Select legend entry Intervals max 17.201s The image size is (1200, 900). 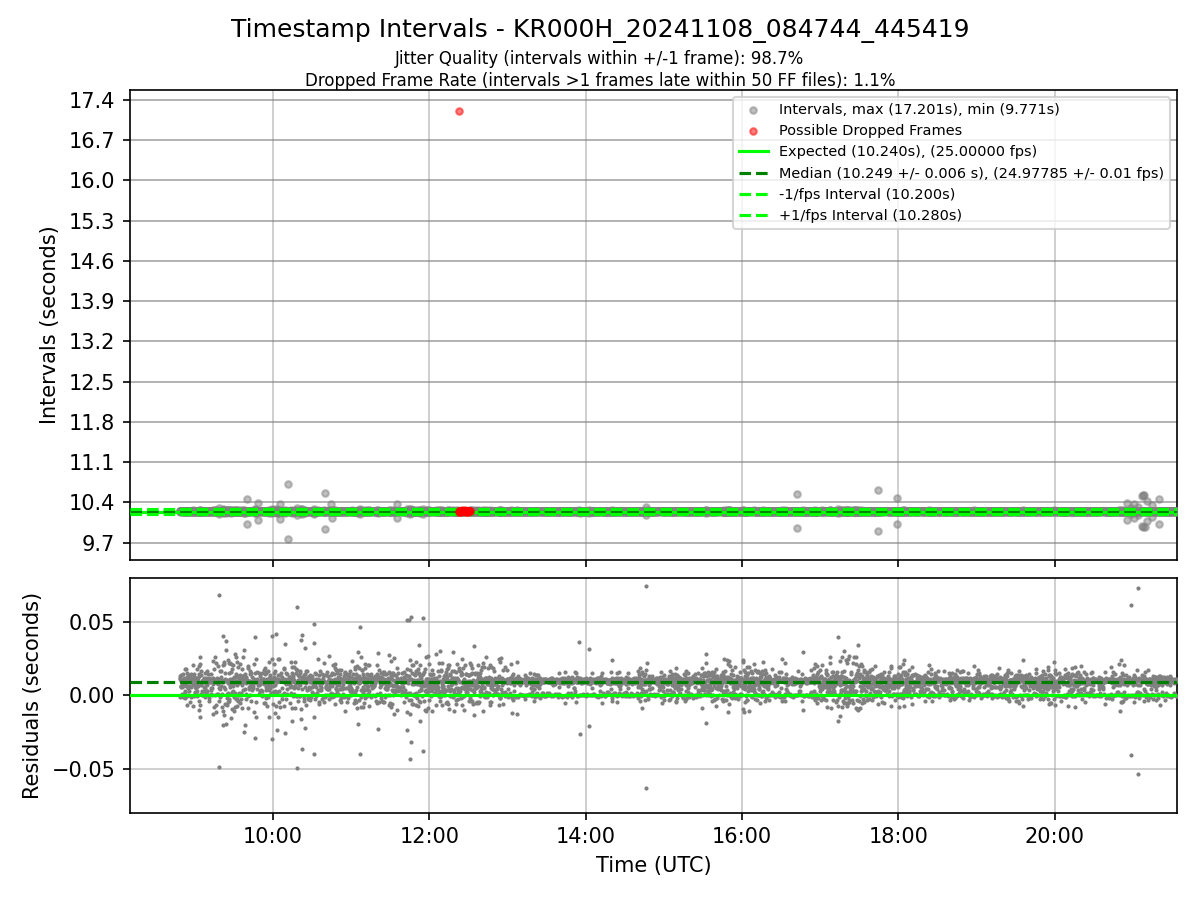point(919,109)
